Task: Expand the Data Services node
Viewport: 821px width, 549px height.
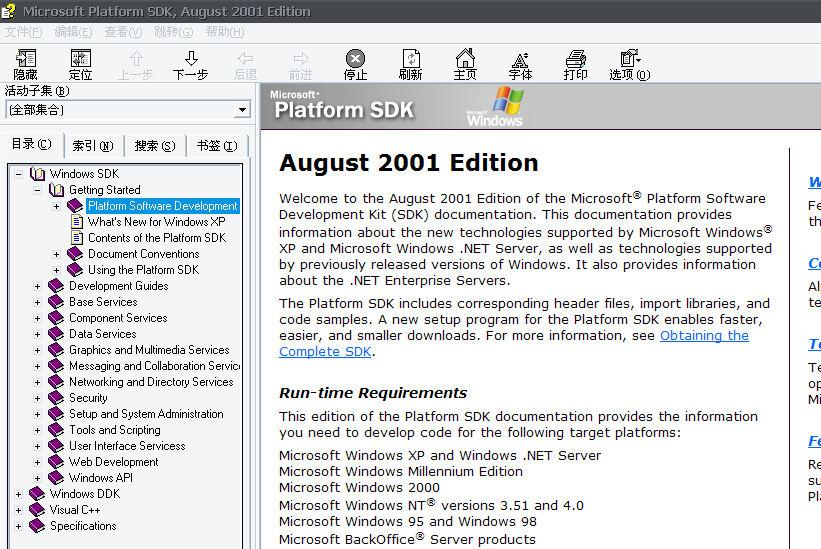Action: pyautogui.click(x=37, y=334)
